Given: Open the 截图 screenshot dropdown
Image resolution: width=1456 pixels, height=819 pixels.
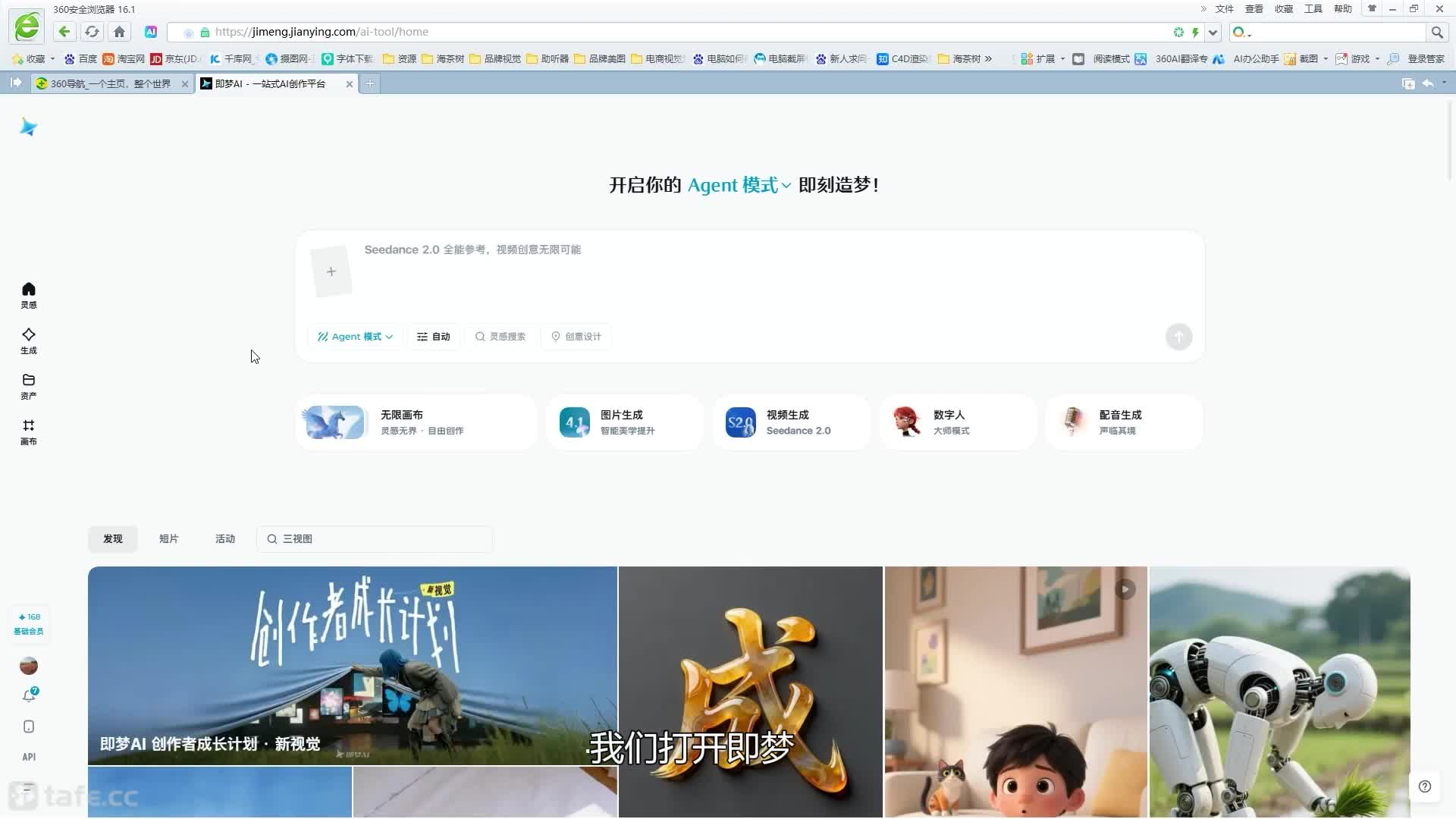Looking at the screenshot, I should 1306,58.
